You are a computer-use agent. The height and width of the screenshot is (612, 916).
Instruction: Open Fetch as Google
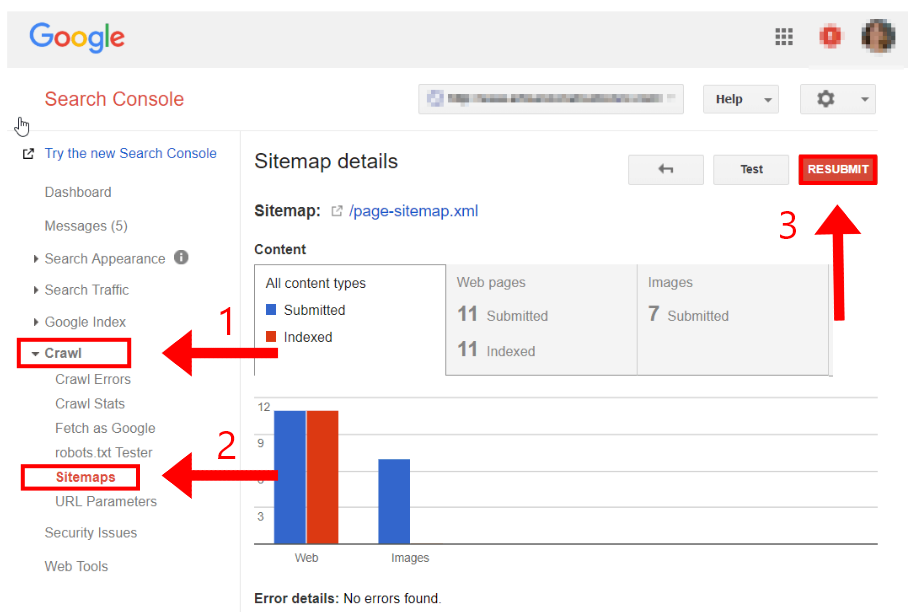[x=105, y=428]
